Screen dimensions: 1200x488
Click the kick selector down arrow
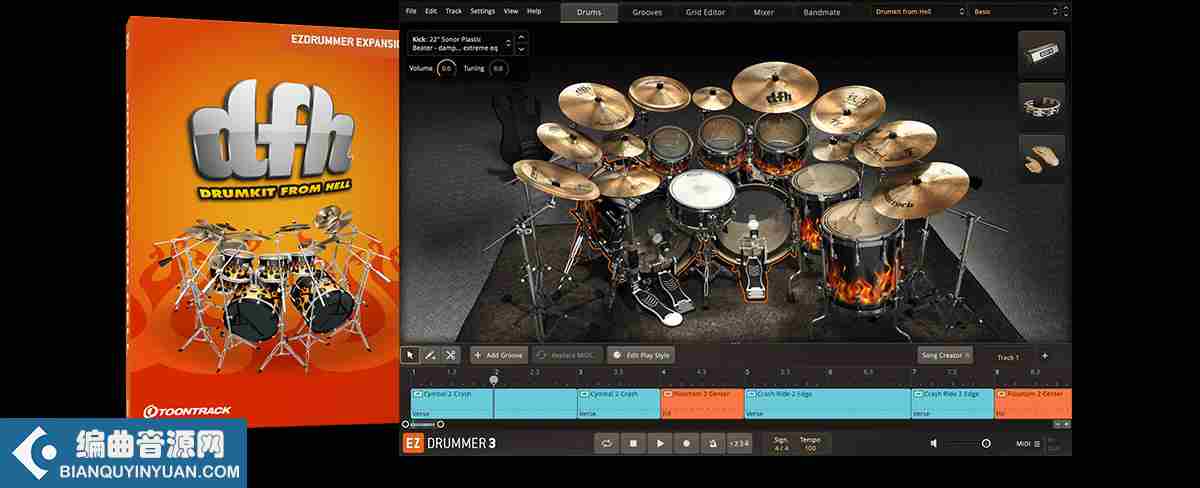521,49
